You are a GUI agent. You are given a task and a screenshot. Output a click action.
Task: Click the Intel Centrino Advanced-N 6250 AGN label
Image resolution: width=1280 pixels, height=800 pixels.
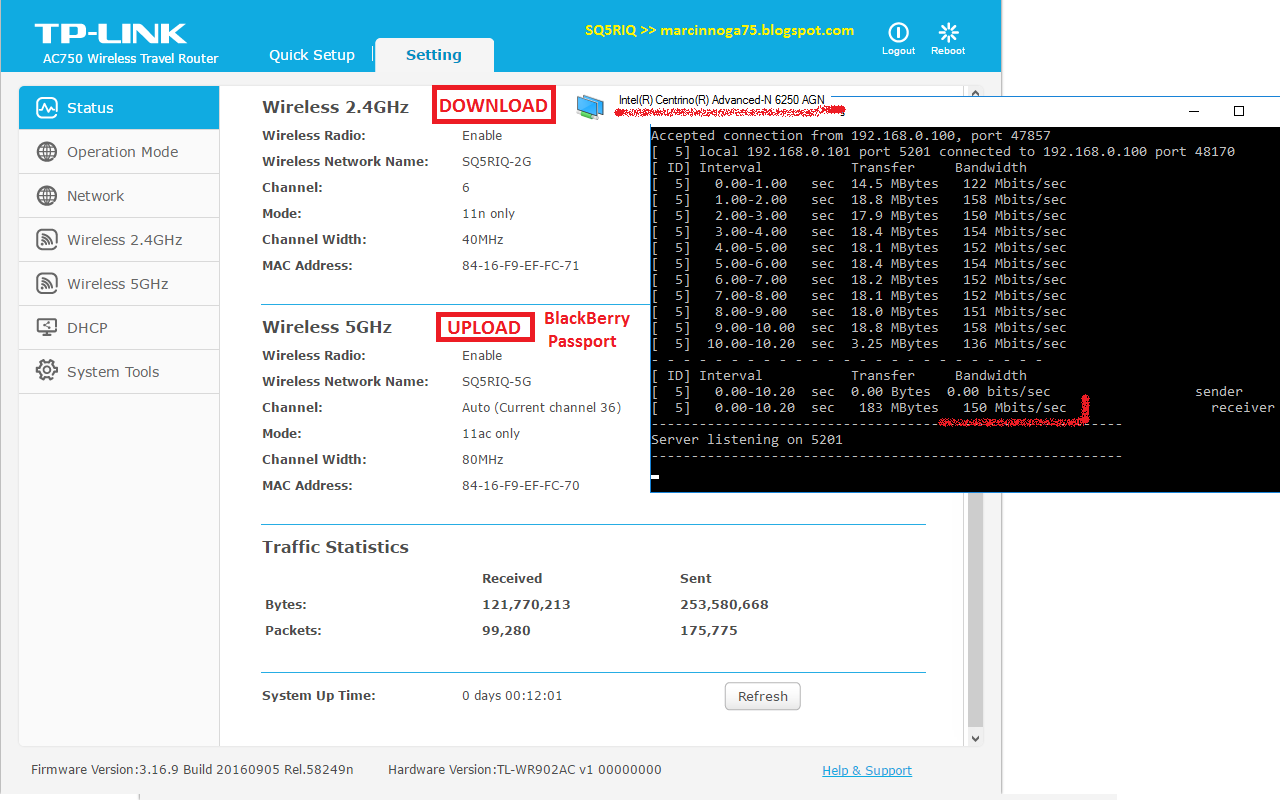[722, 100]
